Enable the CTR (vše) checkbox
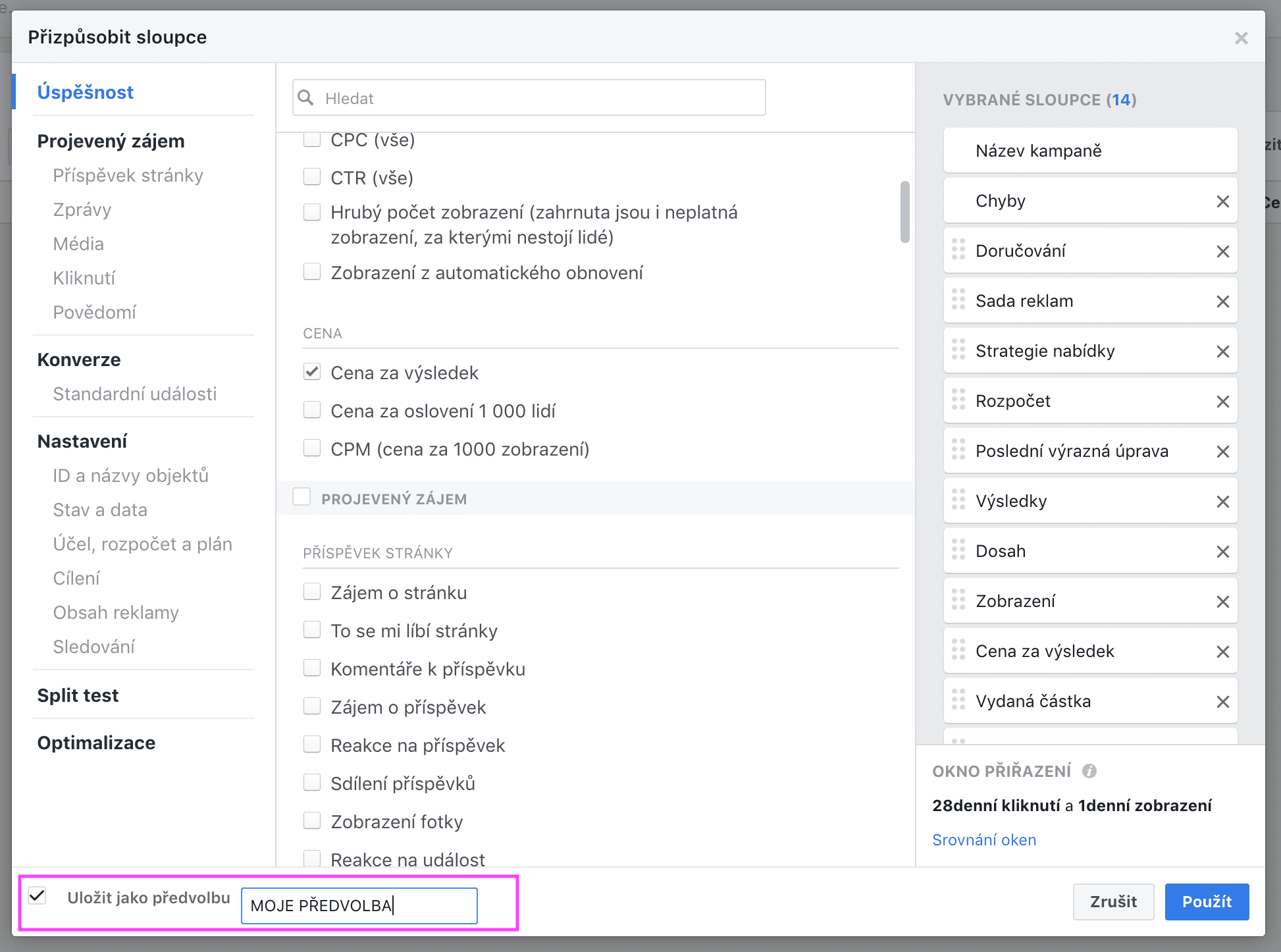 click(x=312, y=177)
